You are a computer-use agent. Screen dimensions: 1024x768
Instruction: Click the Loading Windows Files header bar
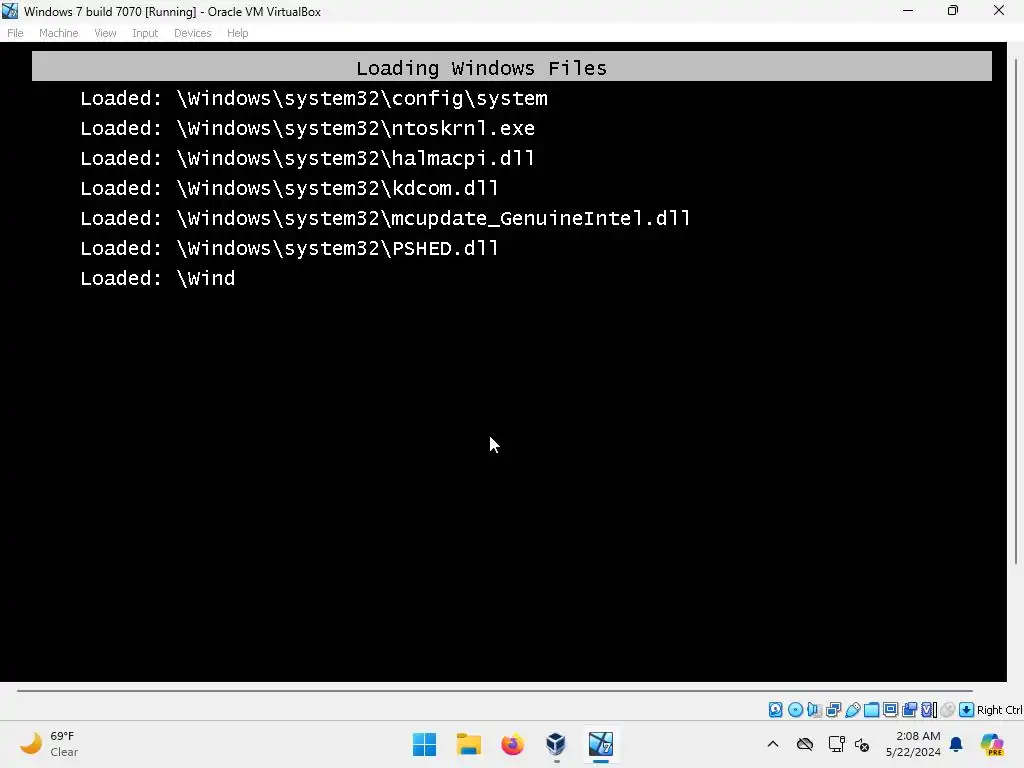coord(511,67)
